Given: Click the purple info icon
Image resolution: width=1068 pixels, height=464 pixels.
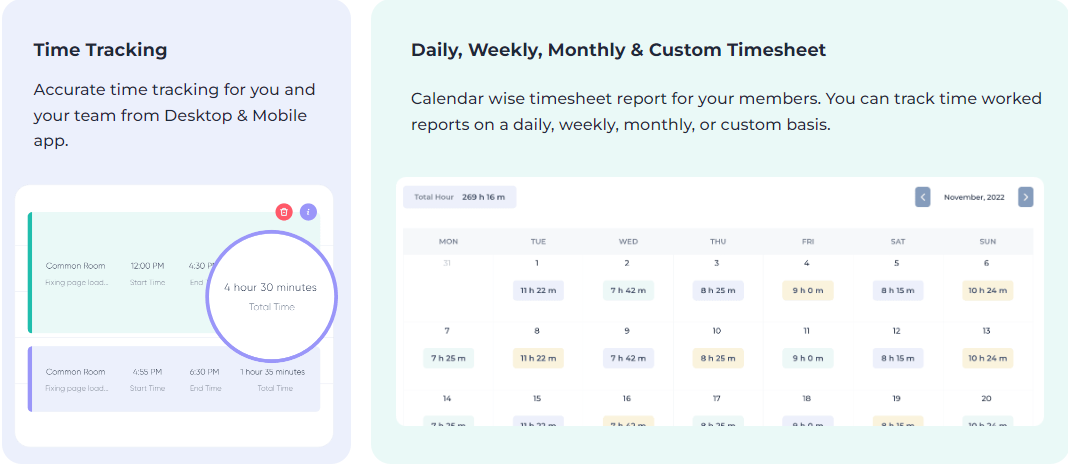Looking at the screenshot, I should [308, 212].
